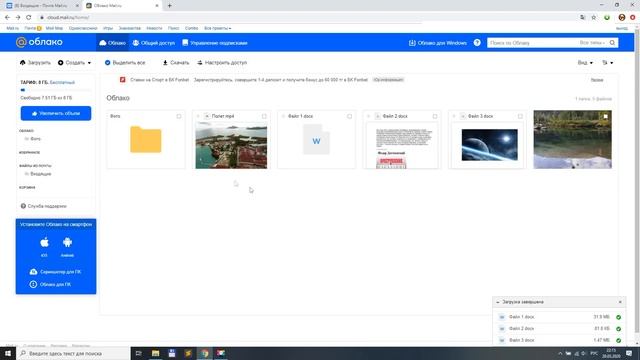Image resolution: width=640 pixels, height=360 pixels.
Task: Tick the Фото folder checkbox
Action: click(179, 116)
